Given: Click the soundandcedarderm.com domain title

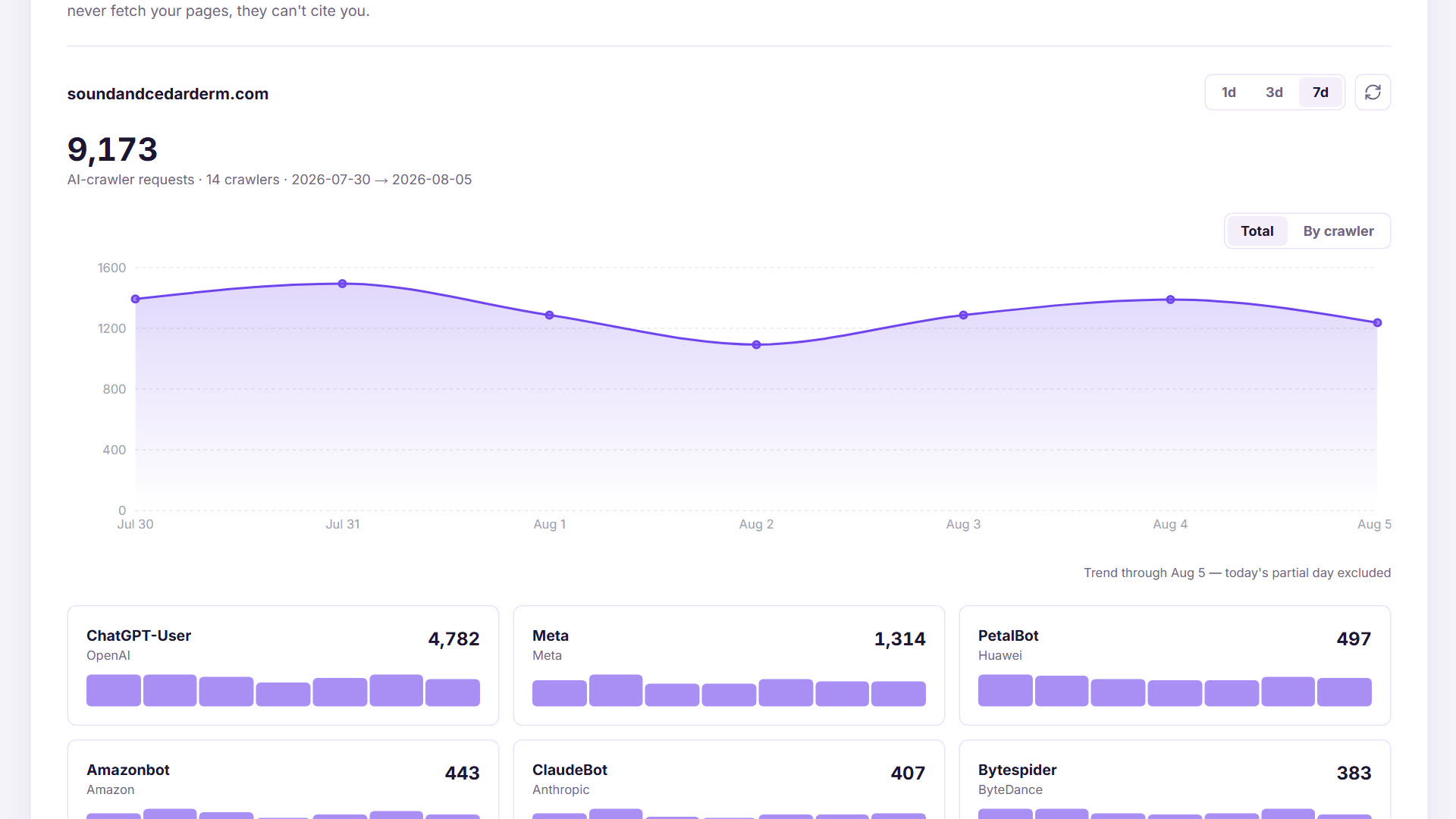Looking at the screenshot, I should click(x=168, y=94).
